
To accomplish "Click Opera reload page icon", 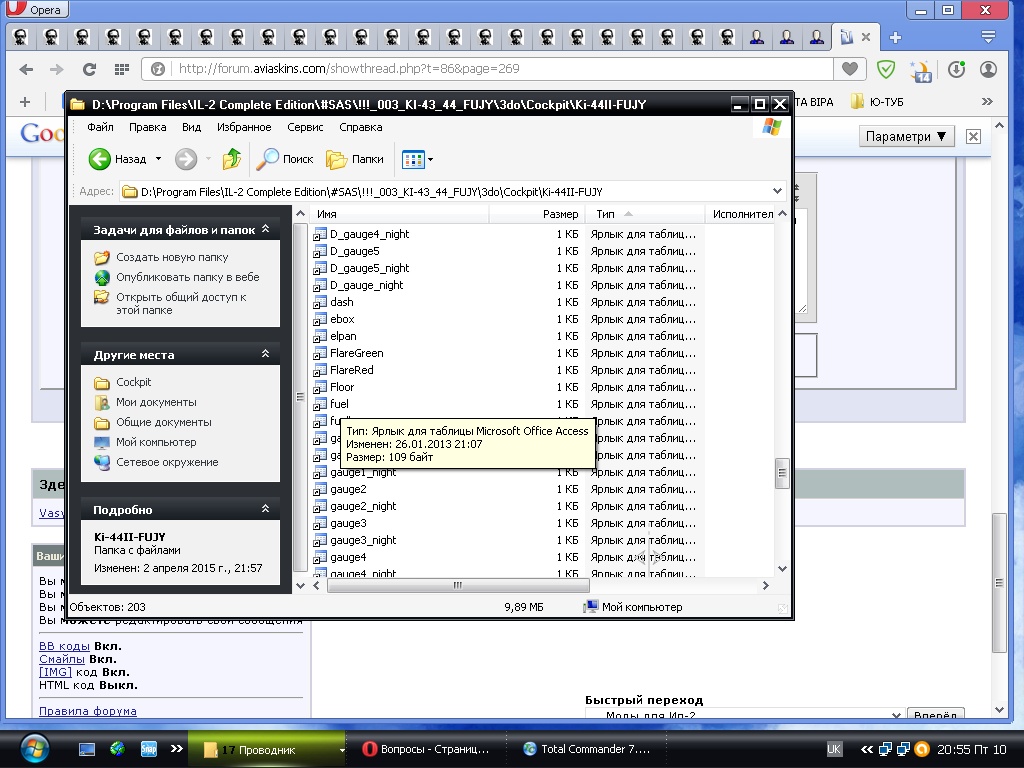I will (89, 69).
